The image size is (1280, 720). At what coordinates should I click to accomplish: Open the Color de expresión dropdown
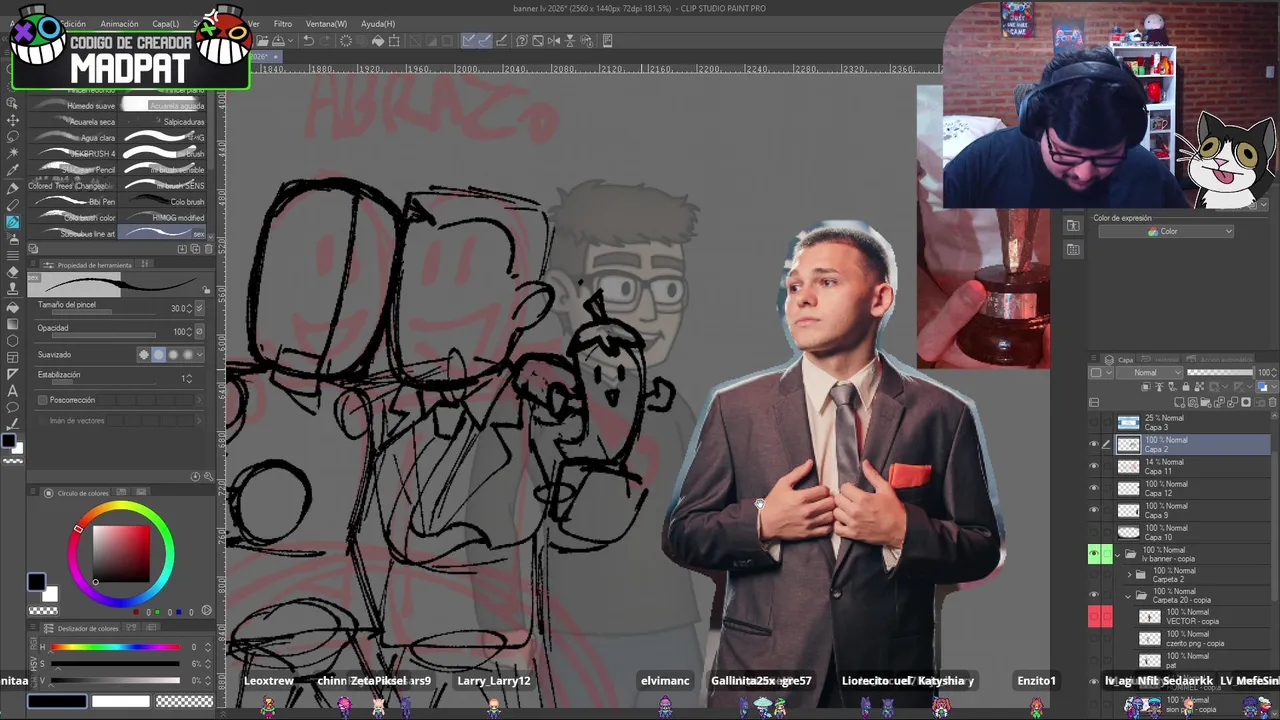click(1166, 232)
